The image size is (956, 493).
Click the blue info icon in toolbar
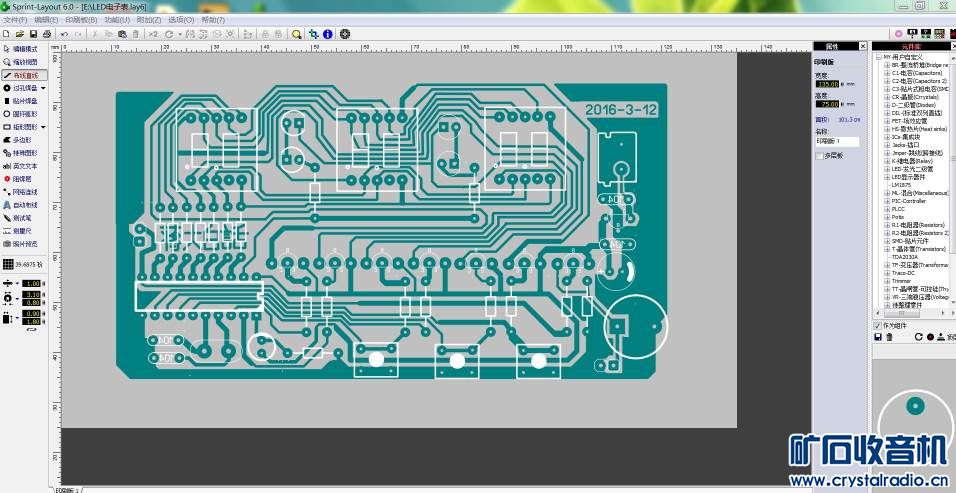[x=327, y=34]
